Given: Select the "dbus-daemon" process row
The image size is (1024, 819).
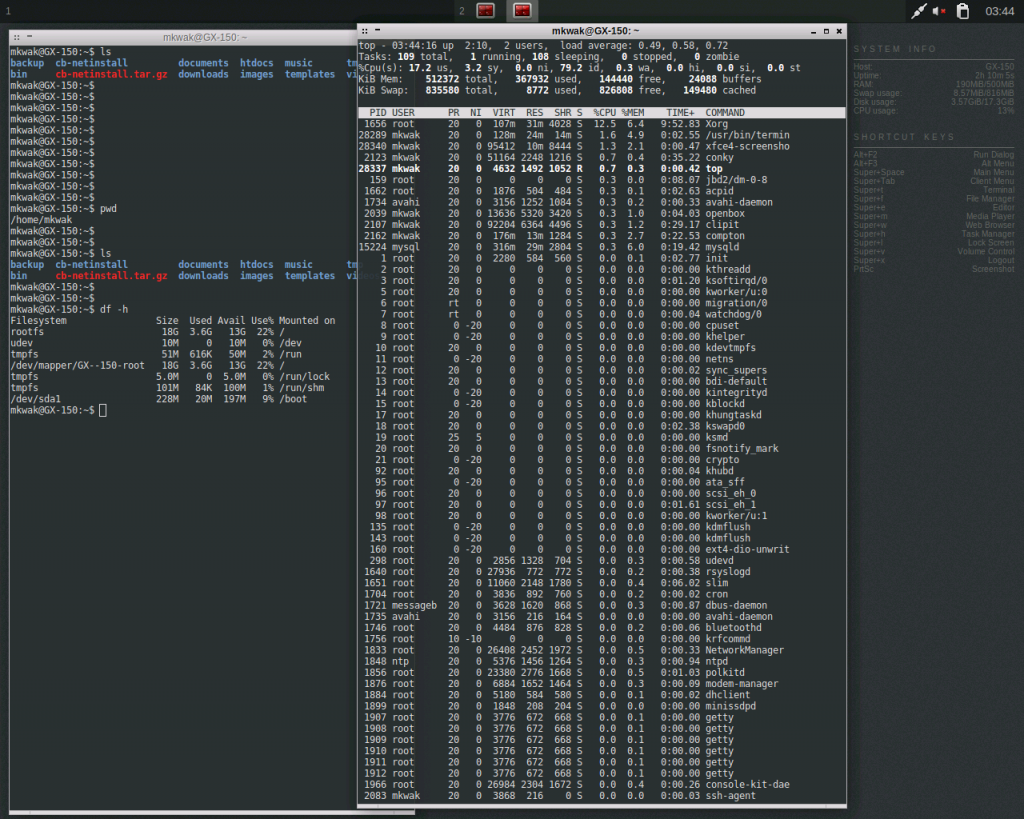Looking at the screenshot, I should click(x=601, y=605).
